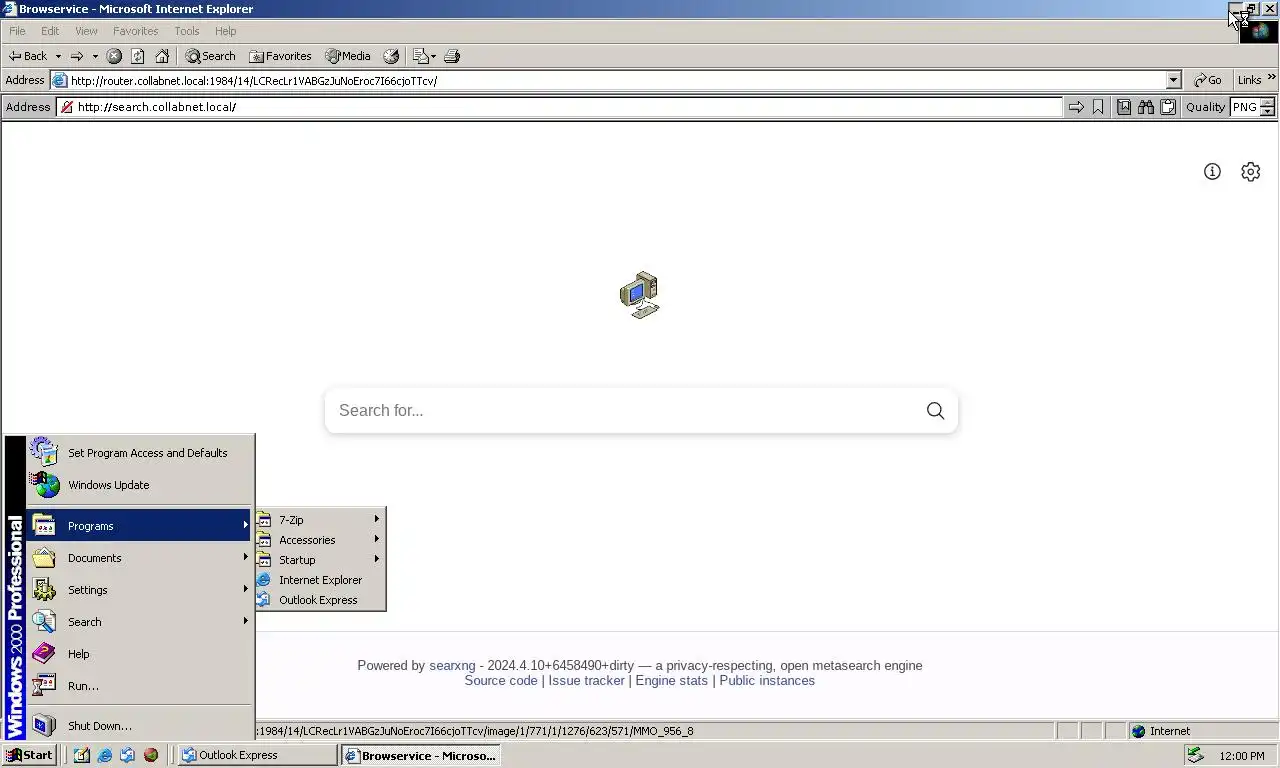Select Set Program Access and Defaults in Start menu
The width and height of the screenshot is (1280, 768).
click(x=140, y=453)
